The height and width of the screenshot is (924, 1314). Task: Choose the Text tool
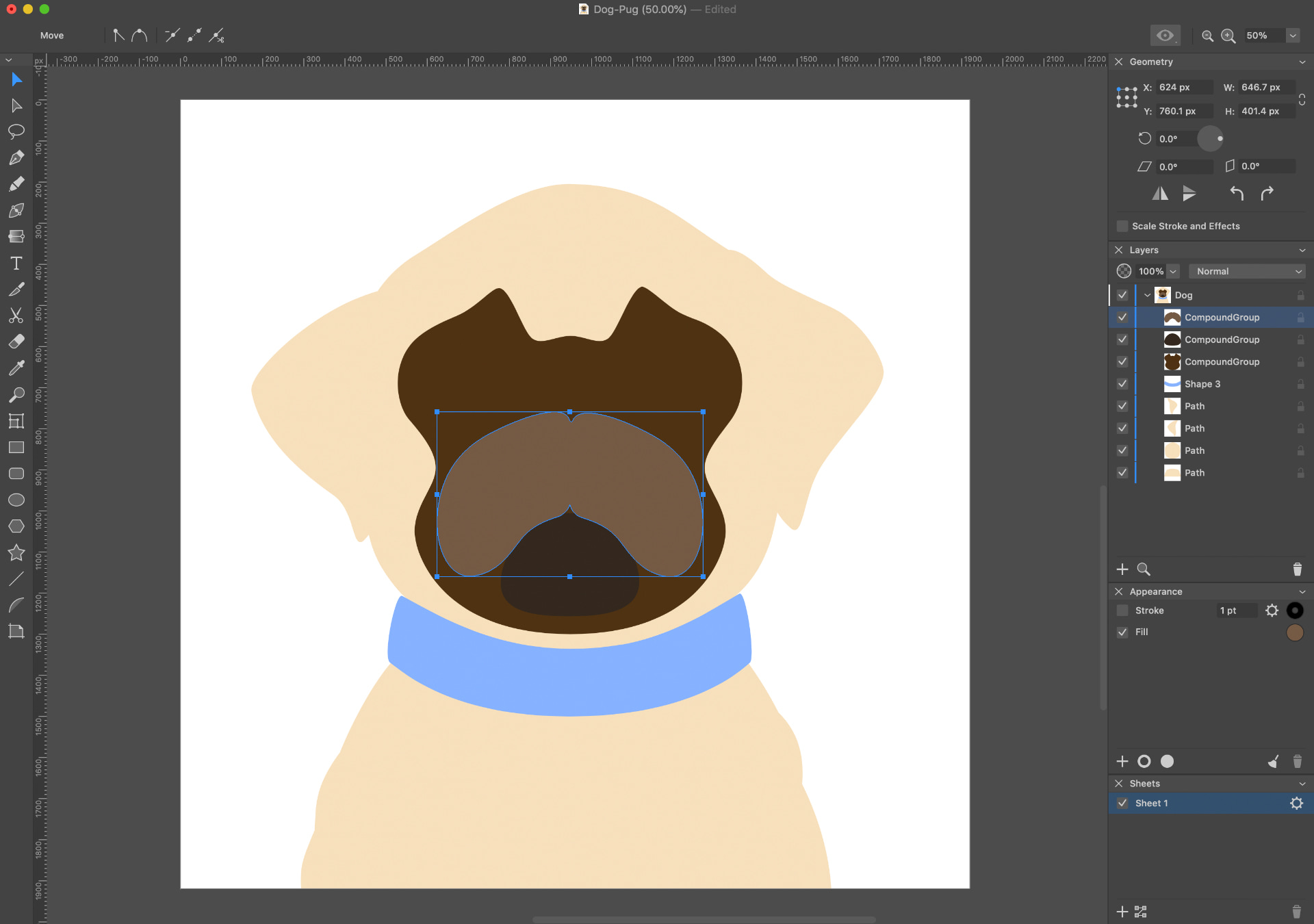(x=16, y=264)
